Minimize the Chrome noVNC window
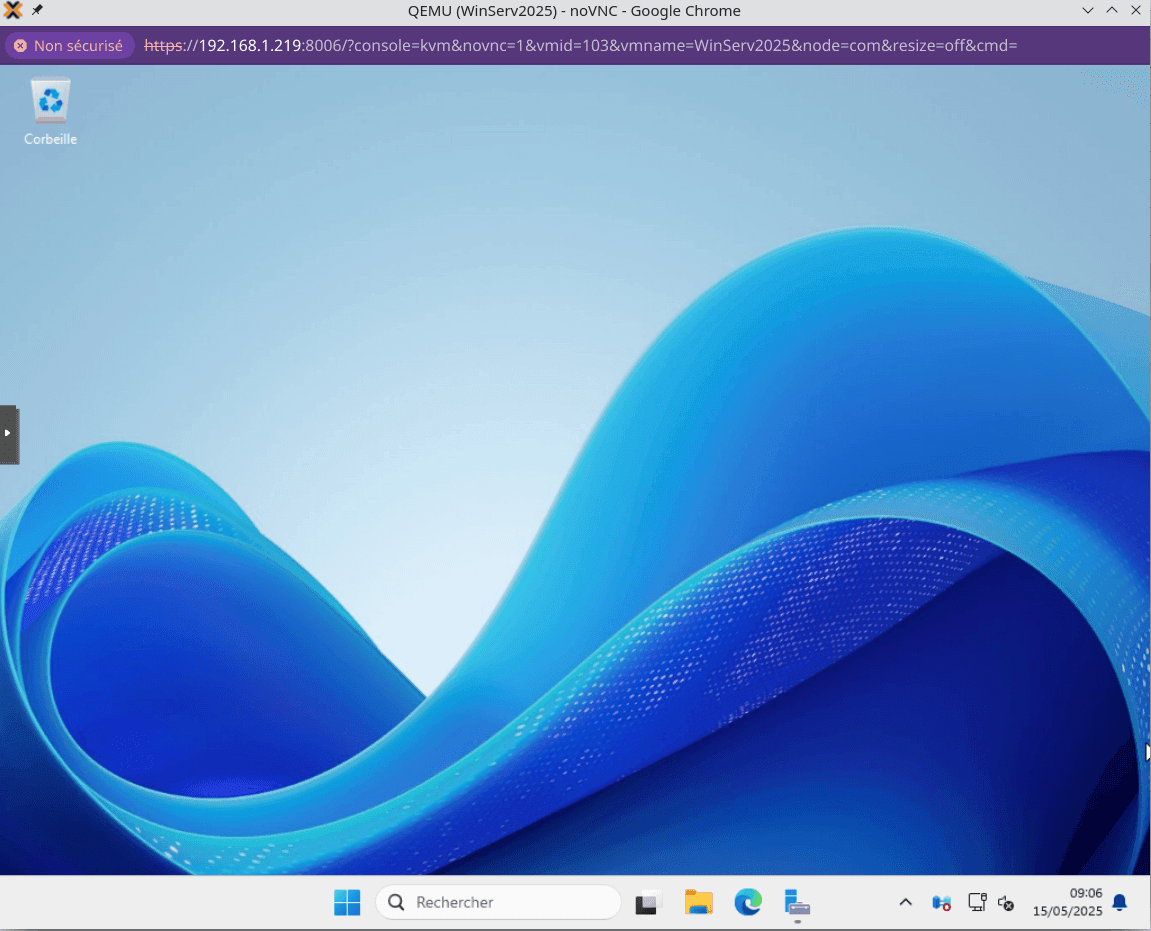The image size is (1151, 931). (x=1088, y=10)
